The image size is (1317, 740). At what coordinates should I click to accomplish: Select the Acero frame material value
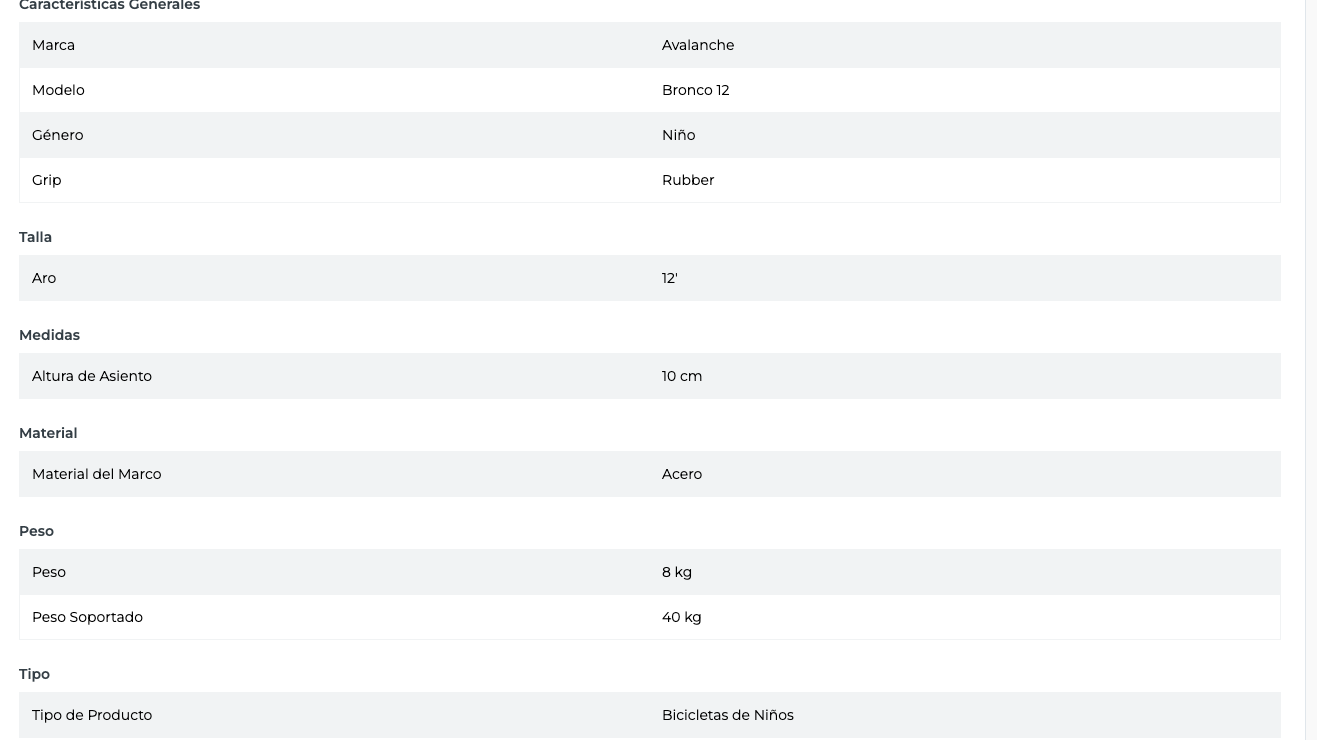click(x=682, y=474)
